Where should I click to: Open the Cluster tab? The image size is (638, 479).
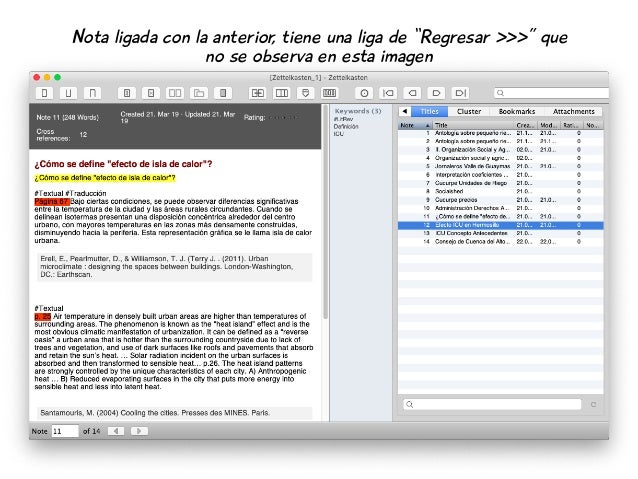[x=469, y=111]
